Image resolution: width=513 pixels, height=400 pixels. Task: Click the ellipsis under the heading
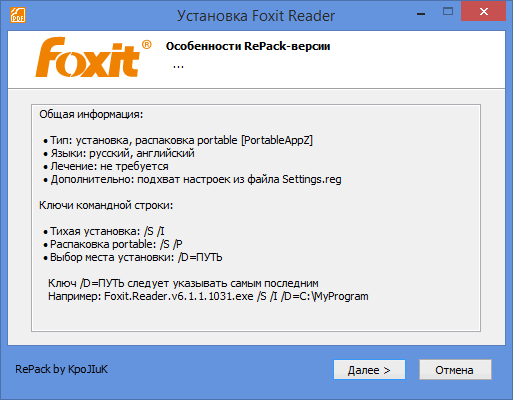pyautogui.click(x=178, y=67)
